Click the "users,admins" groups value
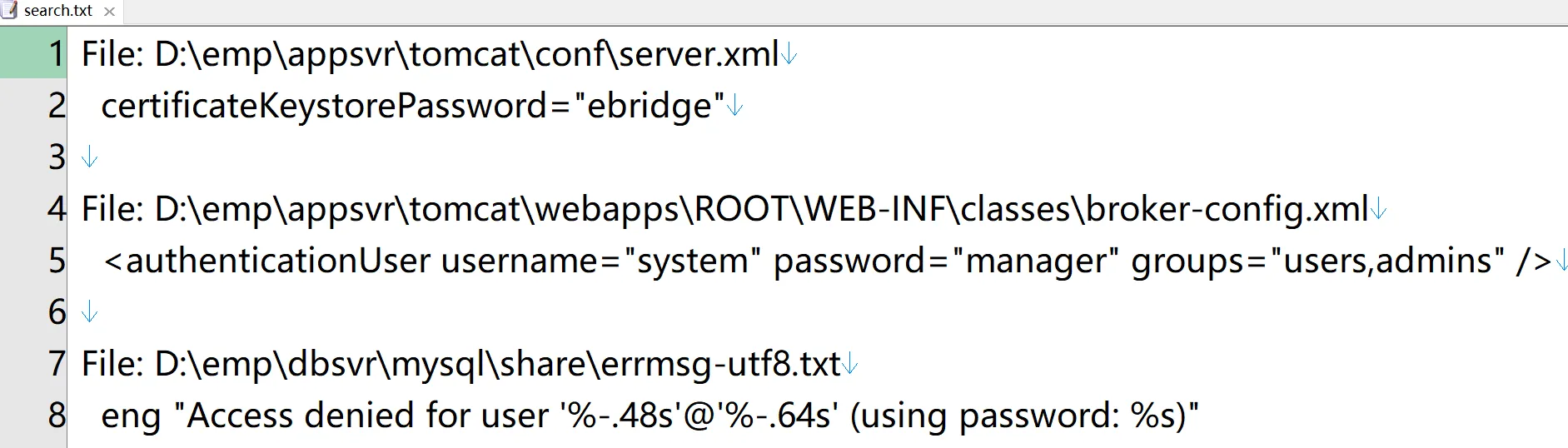 1387,261
